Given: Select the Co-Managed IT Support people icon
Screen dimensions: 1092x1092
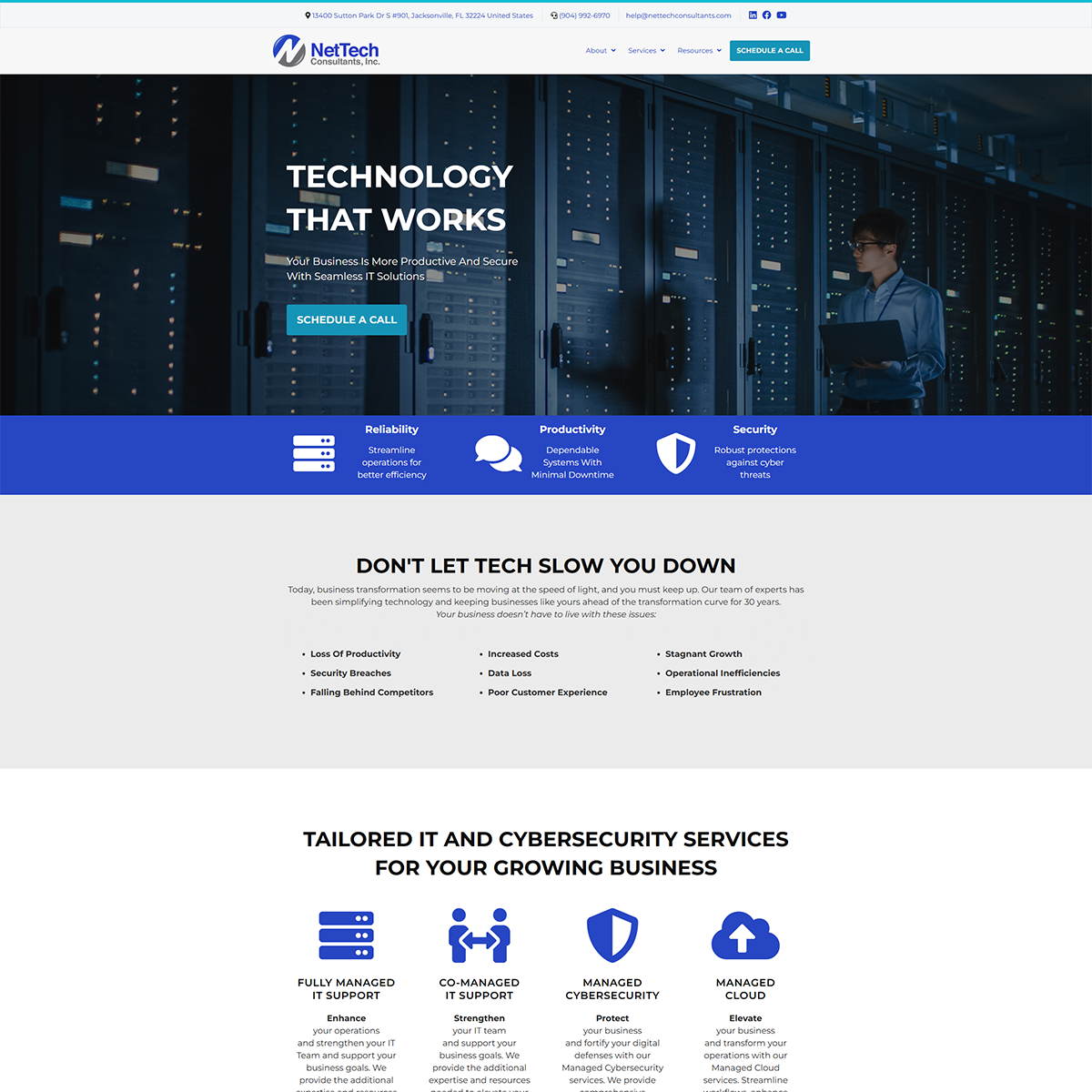Looking at the screenshot, I should click(x=480, y=935).
